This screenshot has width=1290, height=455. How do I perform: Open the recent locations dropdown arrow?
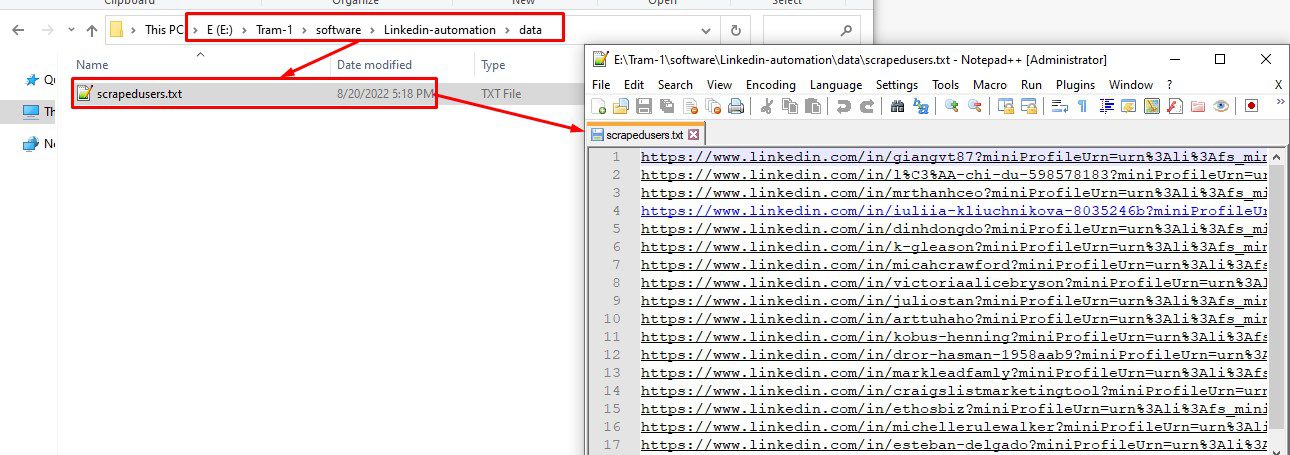69,30
